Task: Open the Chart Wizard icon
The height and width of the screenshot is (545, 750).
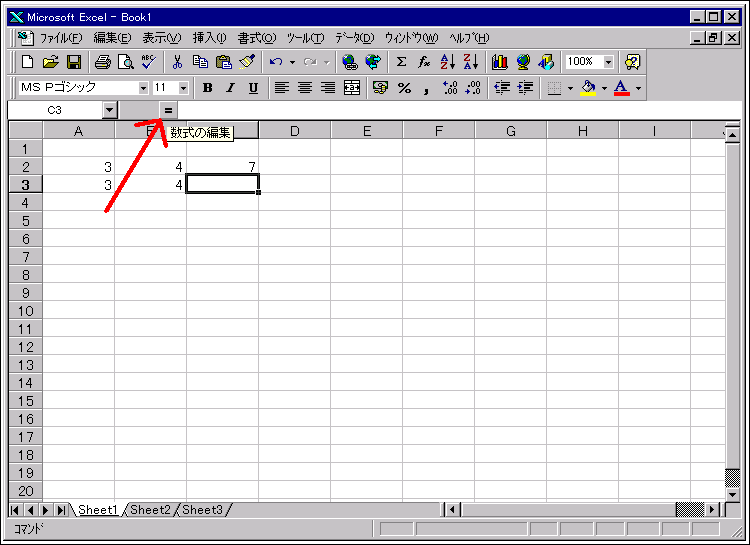Action: (499, 62)
